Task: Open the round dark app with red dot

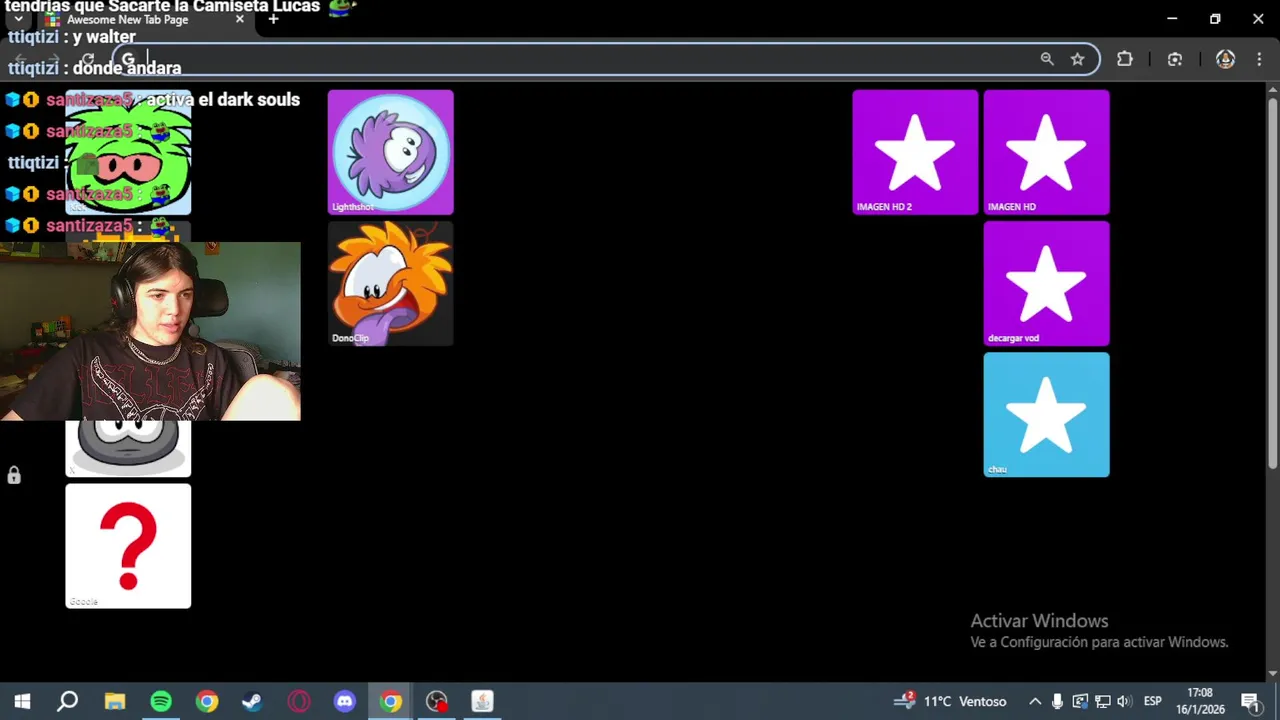Action: (x=437, y=701)
